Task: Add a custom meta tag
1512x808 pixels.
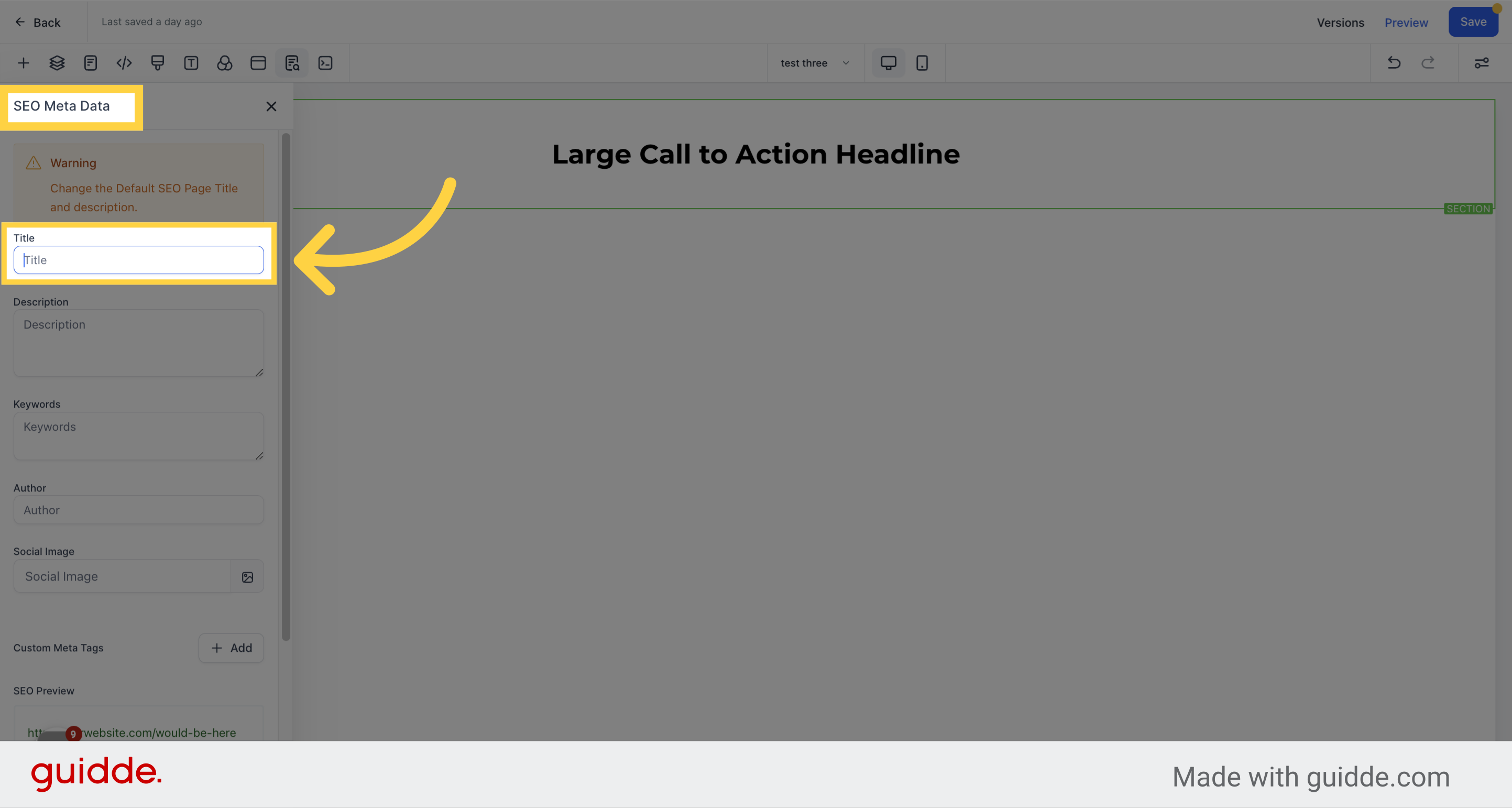Action: point(231,648)
